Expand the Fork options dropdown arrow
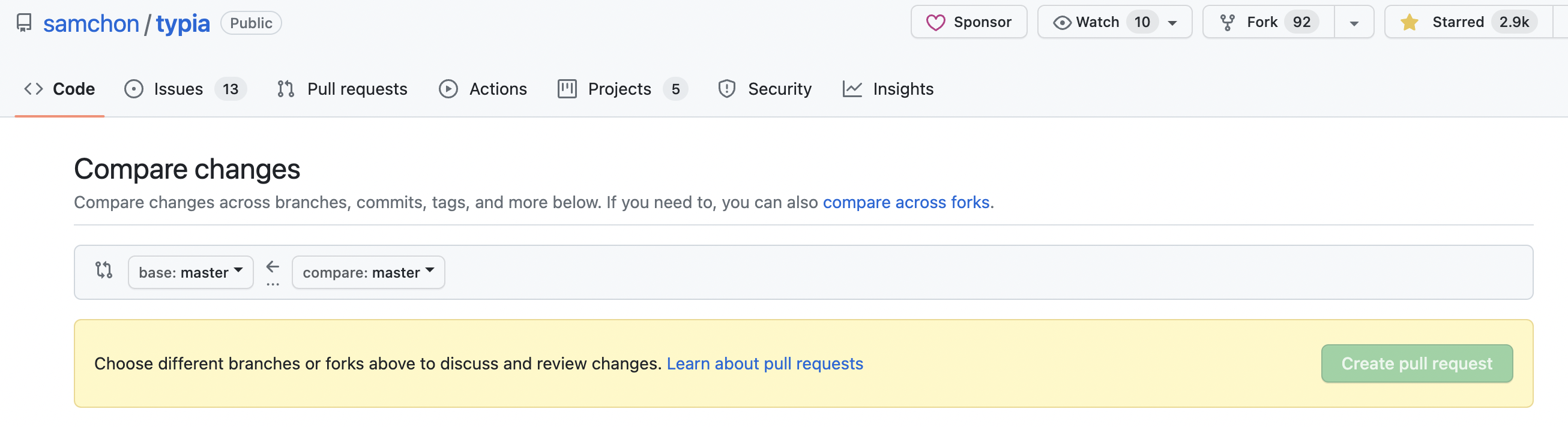Image resolution: width=1568 pixels, height=427 pixels. click(1354, 23)
